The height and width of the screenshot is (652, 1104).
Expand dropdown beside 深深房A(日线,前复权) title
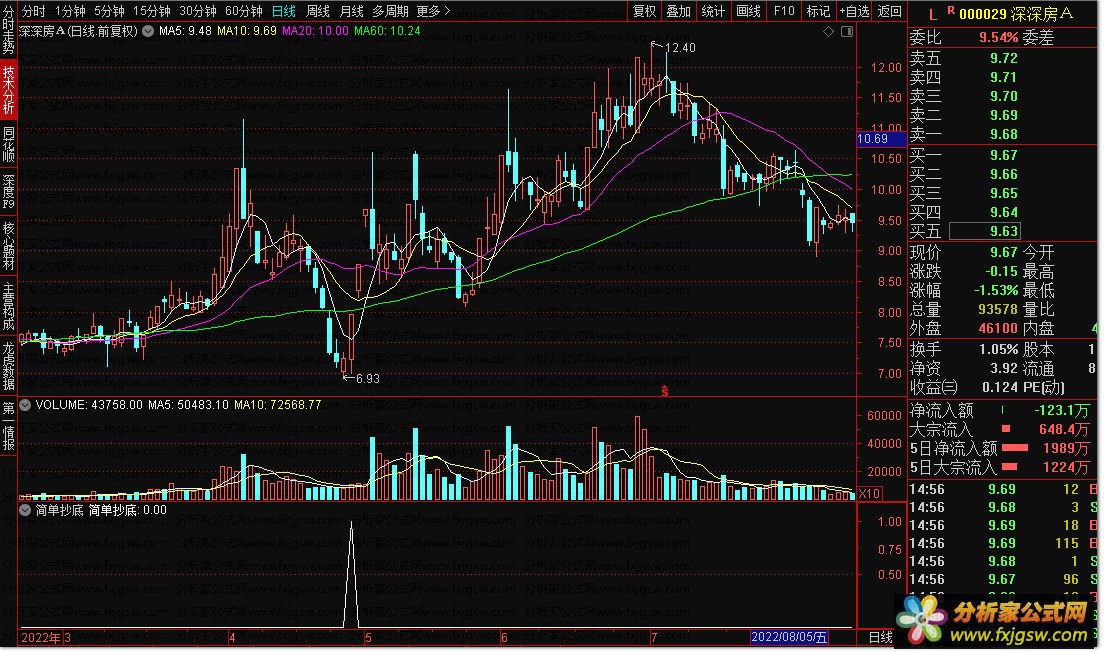click(x=148, y=31)
